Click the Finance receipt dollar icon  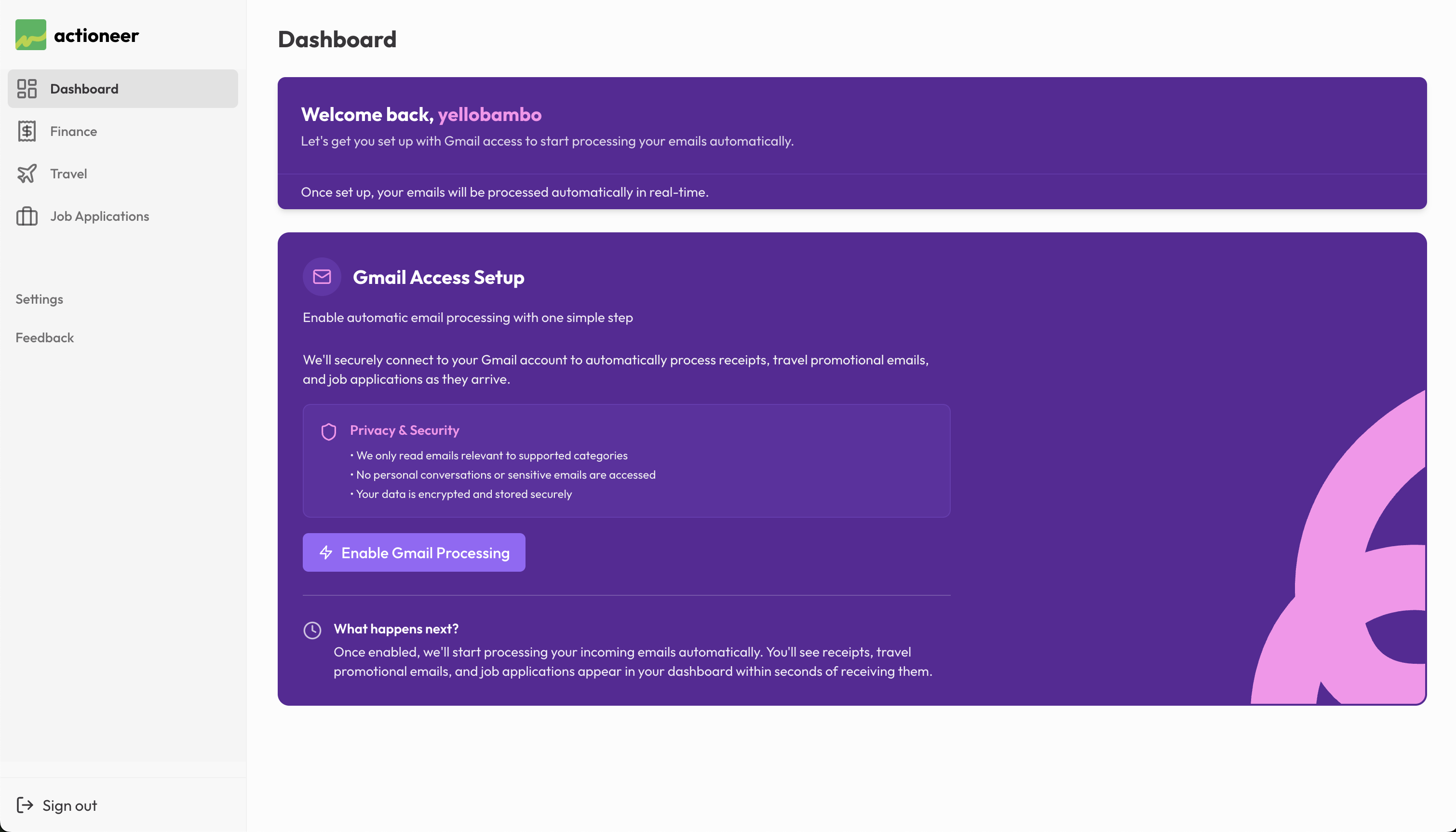click(27, 132)
